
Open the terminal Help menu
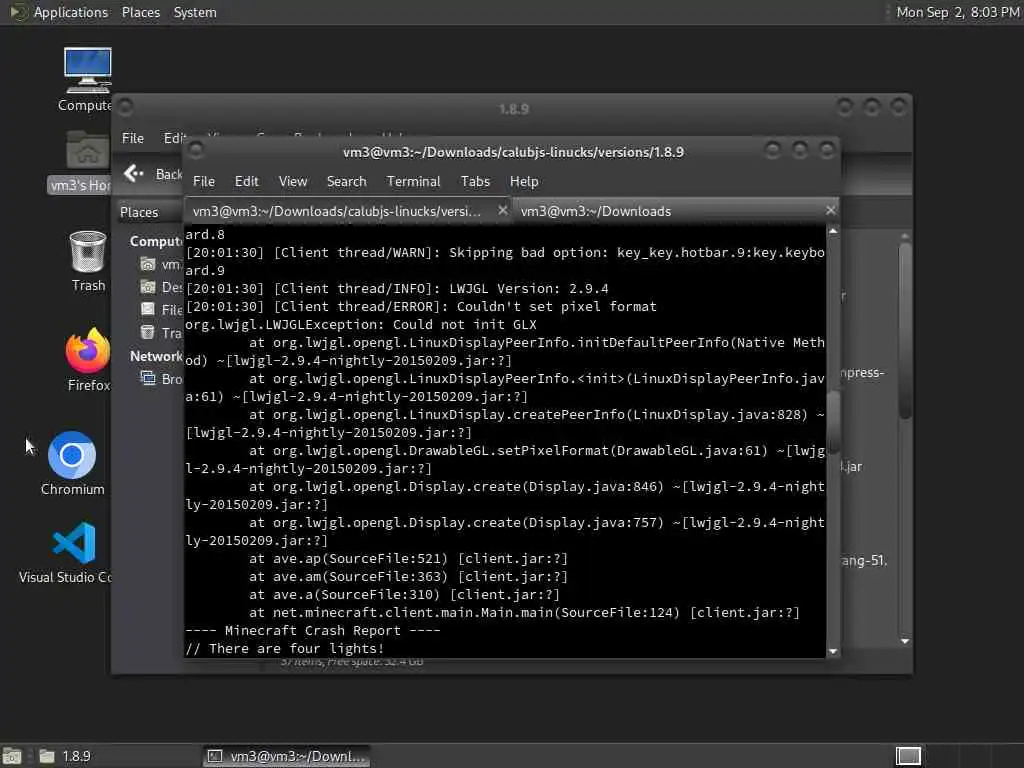524,182
